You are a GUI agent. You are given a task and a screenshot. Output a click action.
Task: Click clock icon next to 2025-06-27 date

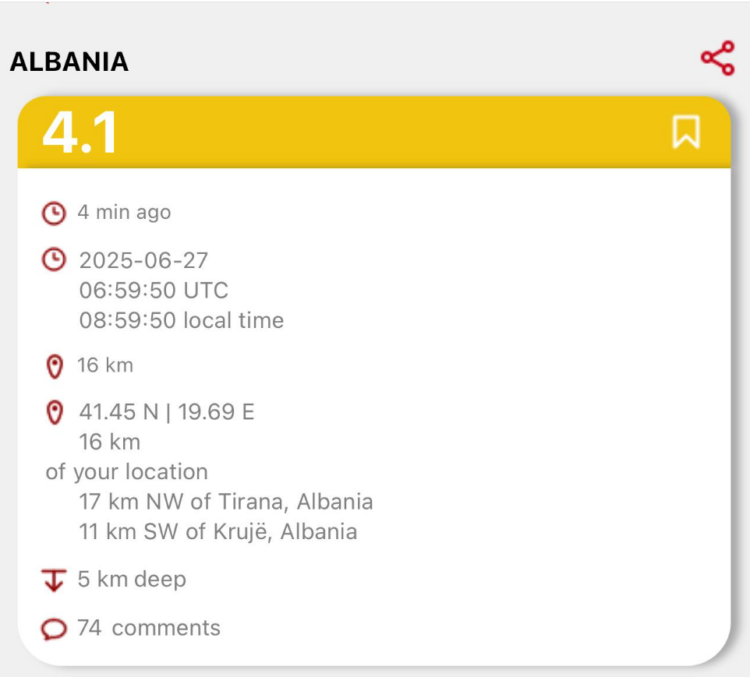pos(54,260)
